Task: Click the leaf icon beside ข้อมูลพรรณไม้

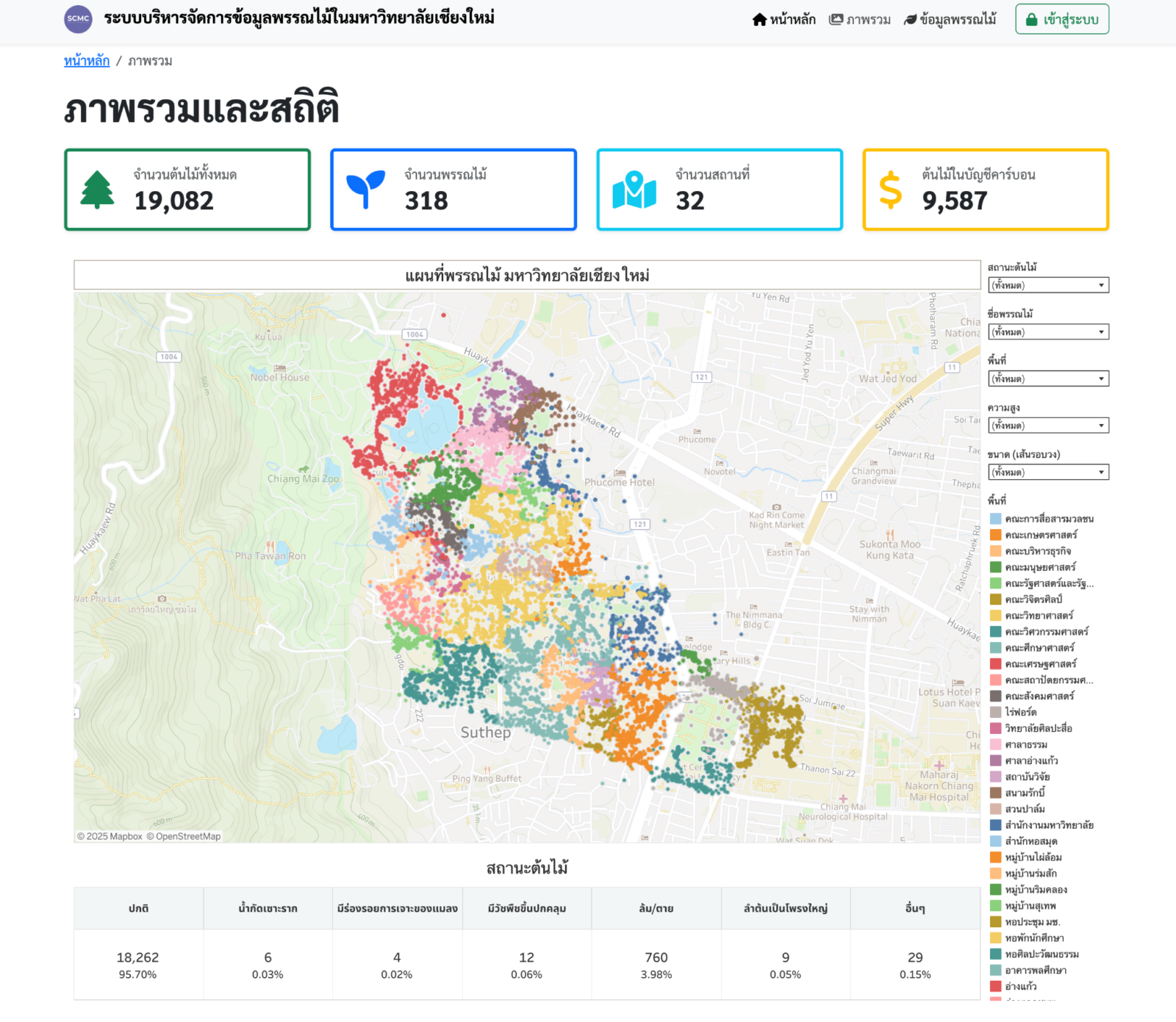Action: pyautogui.click(x=910, y=20)
